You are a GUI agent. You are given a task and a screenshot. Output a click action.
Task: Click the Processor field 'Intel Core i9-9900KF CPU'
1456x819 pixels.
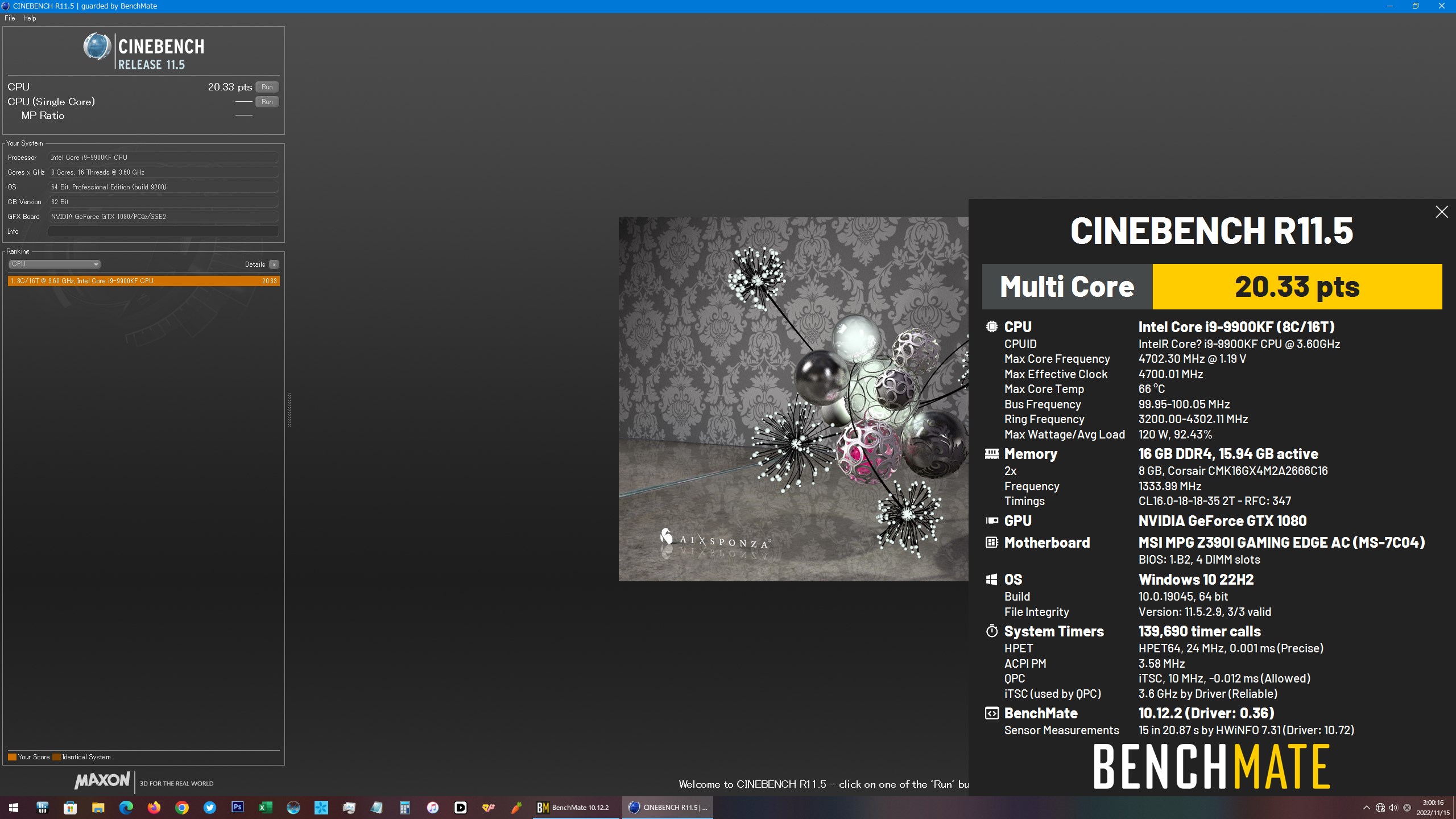(163, 158)
